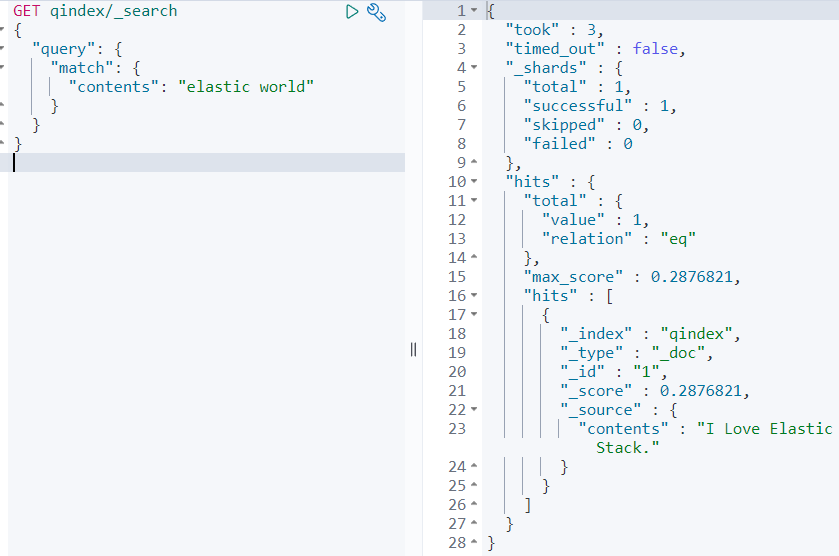The width and height of the screenshot is (839, 556).
Task: Click the "_id" : "1" line
Action: click(x=613, y=371)
